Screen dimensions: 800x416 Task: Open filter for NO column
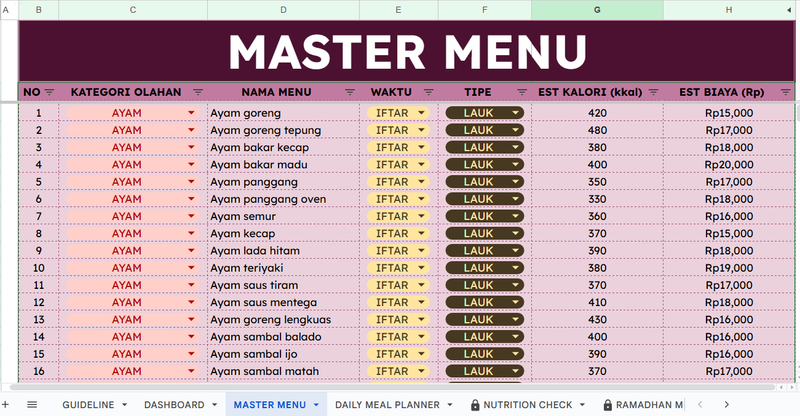[x=49, y=92]
